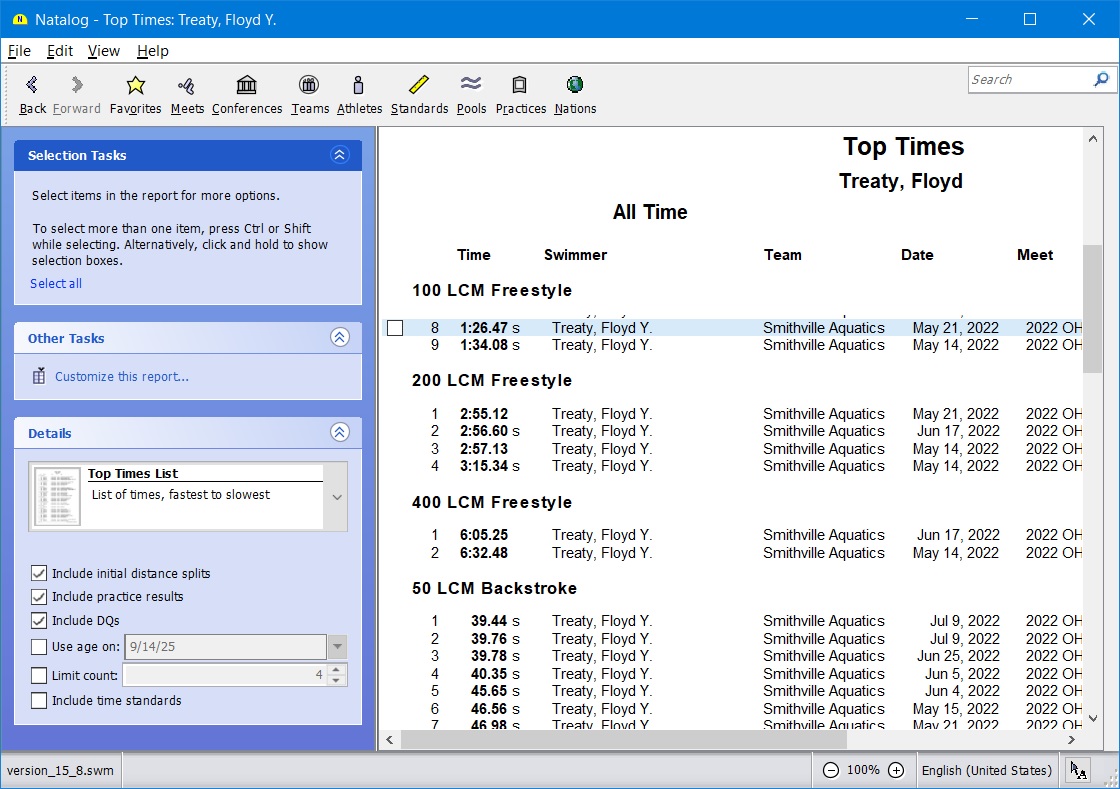The image size is (1120, 789).
Task: Click Customize this report link
Action: pyautogui.click(x=121, y=377)
